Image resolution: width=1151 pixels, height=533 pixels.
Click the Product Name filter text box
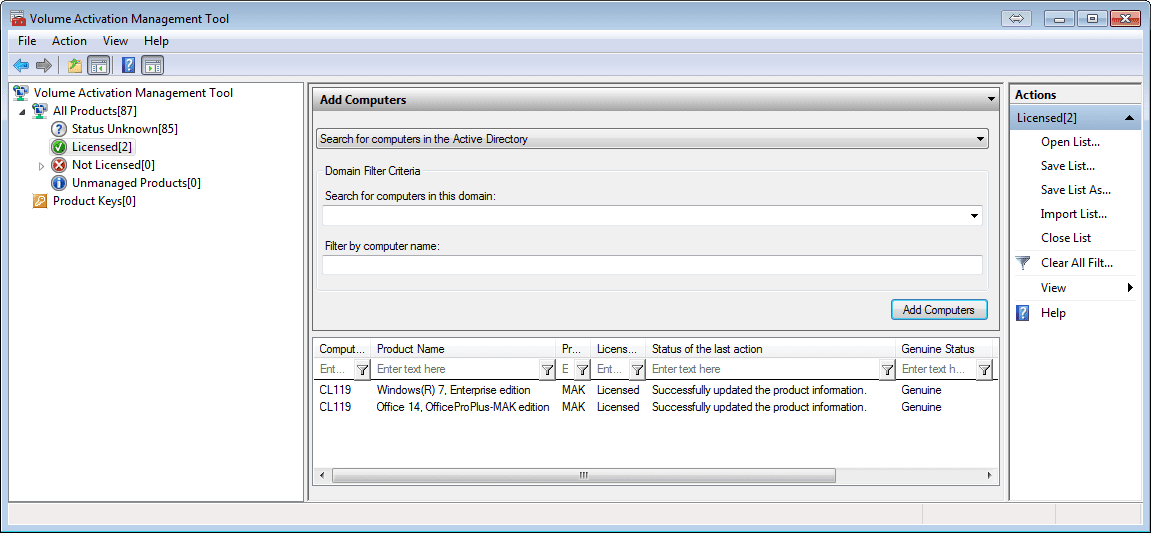pyautogui.click(x=457, y=369)
